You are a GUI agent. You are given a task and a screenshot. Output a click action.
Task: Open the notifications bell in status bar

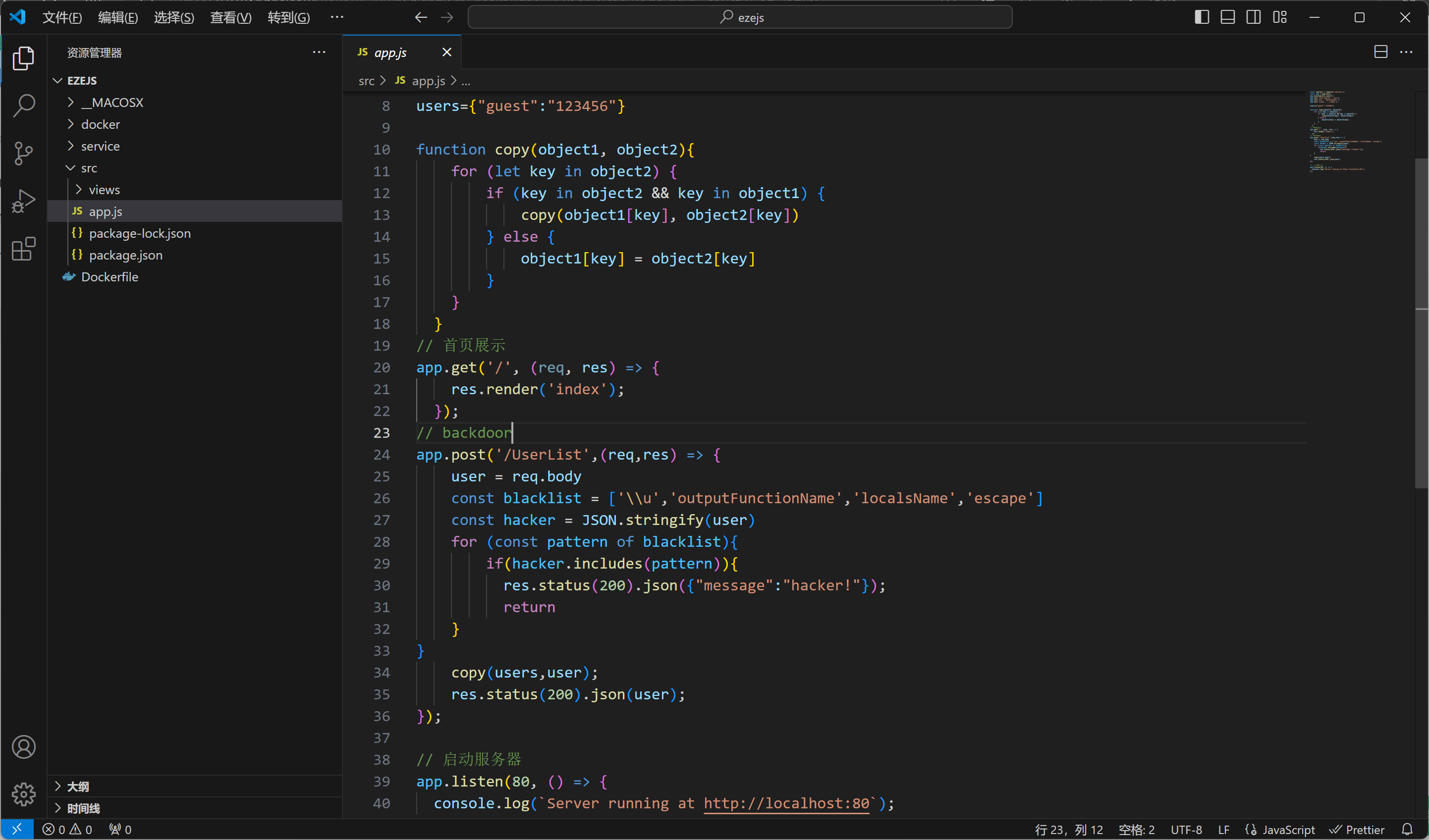pos(1407,829)
